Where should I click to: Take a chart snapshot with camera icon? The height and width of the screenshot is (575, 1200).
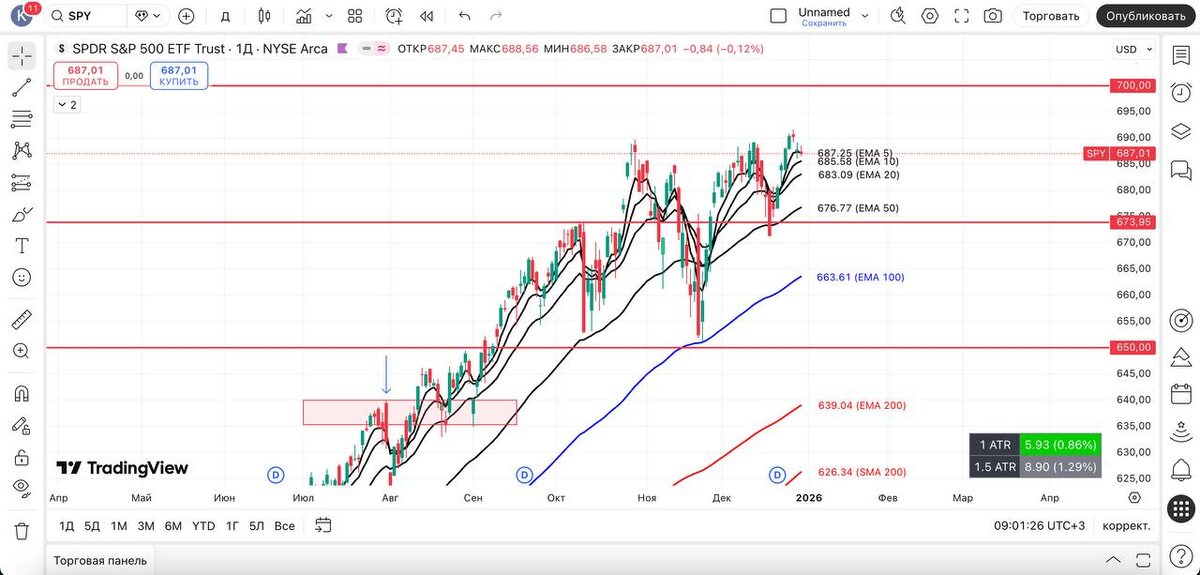click(992, 16)
